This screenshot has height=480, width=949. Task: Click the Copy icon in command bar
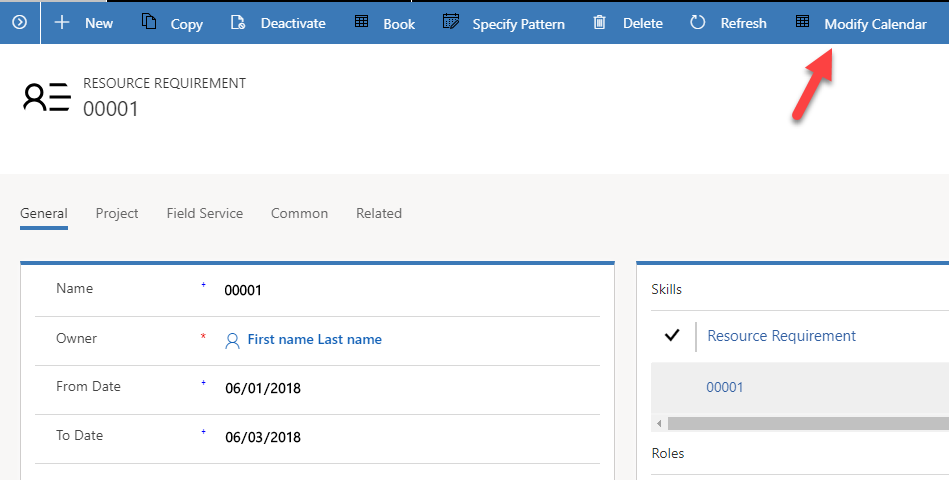[149, 22]
